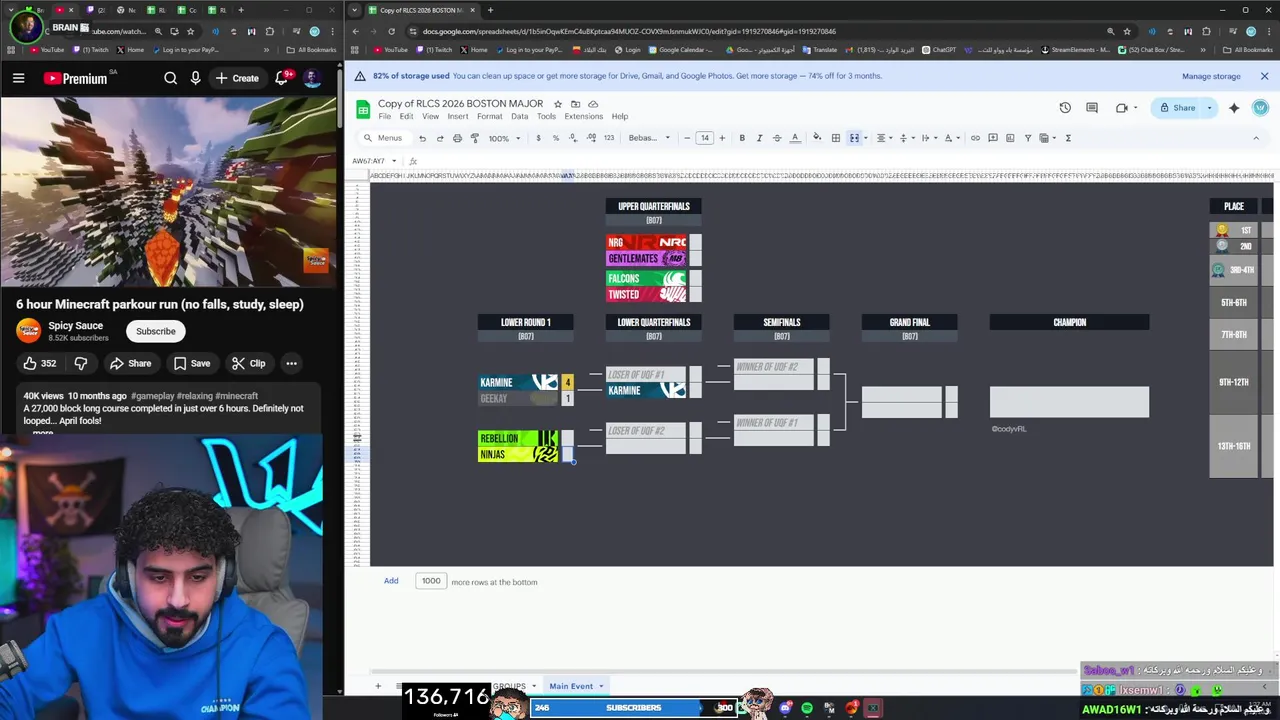Create a filter with the funnel icon
This screenshot has width=1280, height=720.
1027,138
